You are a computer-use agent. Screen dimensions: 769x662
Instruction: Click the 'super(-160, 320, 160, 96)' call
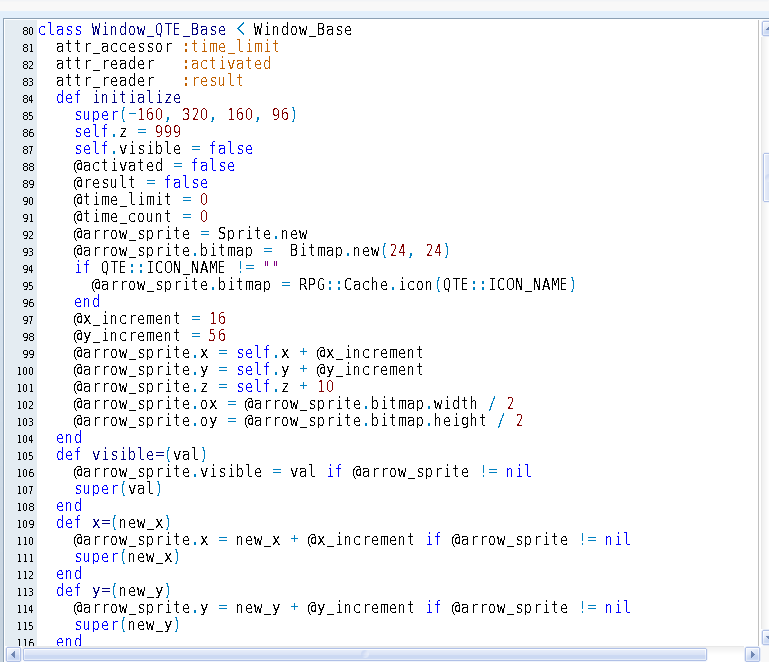pos(185,115)
